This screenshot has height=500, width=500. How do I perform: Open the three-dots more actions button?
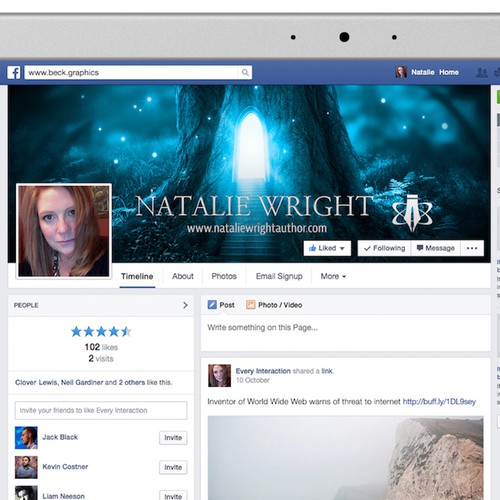(472, 248)
